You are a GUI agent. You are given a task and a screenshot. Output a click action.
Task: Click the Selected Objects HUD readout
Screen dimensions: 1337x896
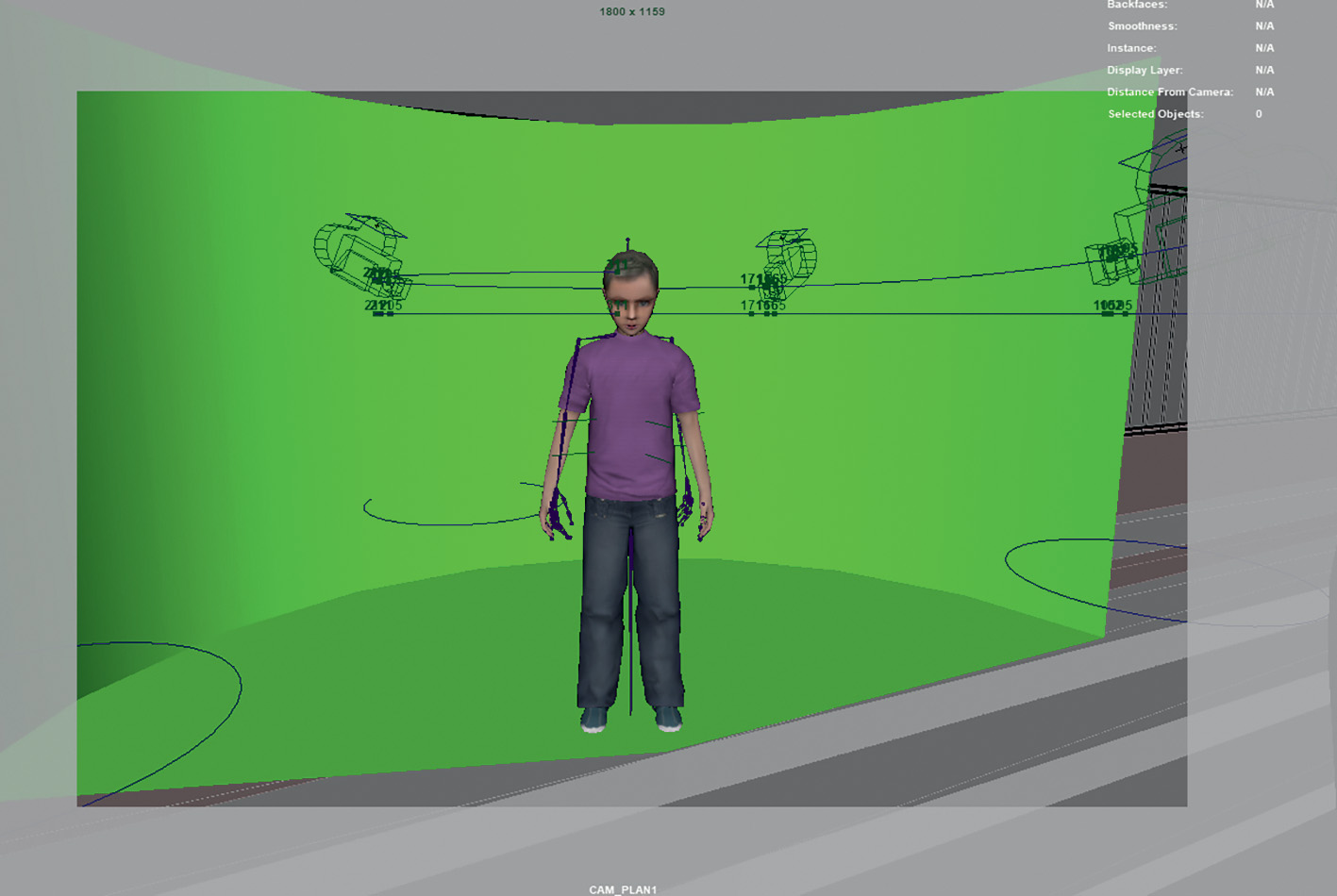[x=1155, y=114]
